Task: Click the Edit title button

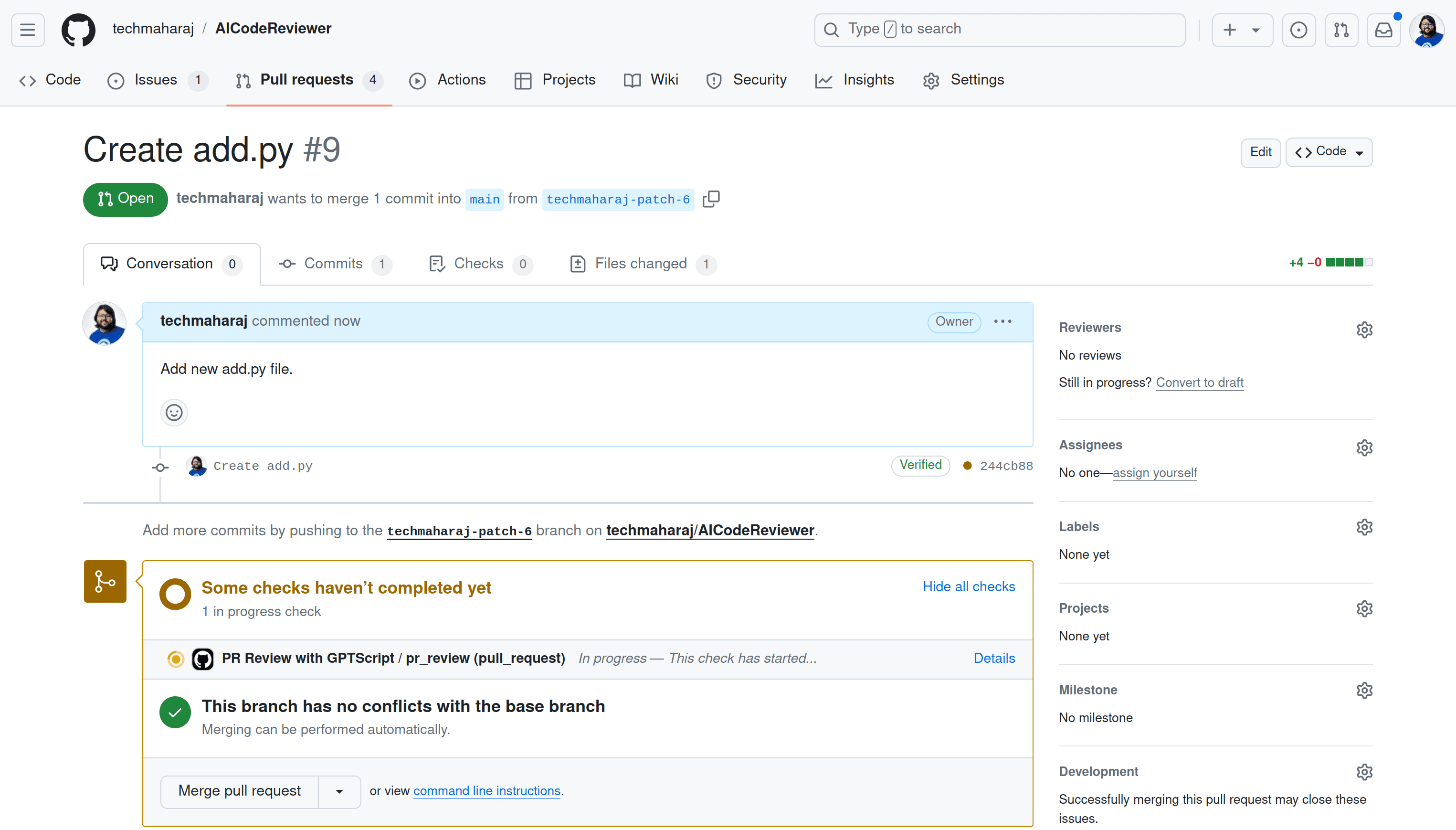Action: (1260, 152)
